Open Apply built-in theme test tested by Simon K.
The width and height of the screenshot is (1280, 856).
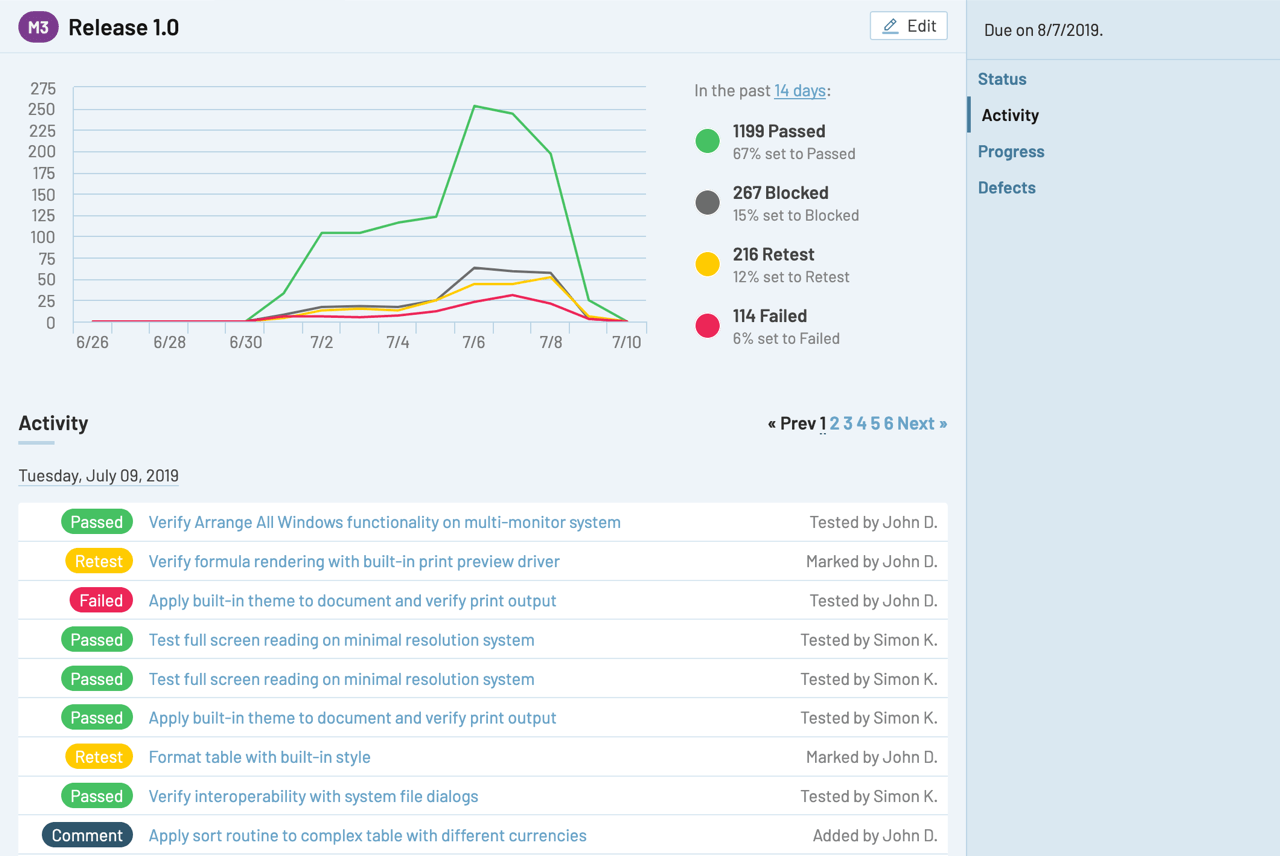click(353, 718)
